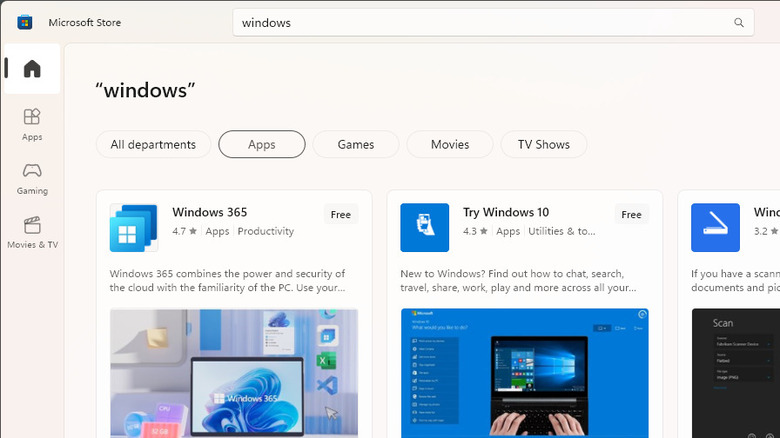The image size is (780, 438).
Task: Select the TV Shows filter chip
Action: 544,144
